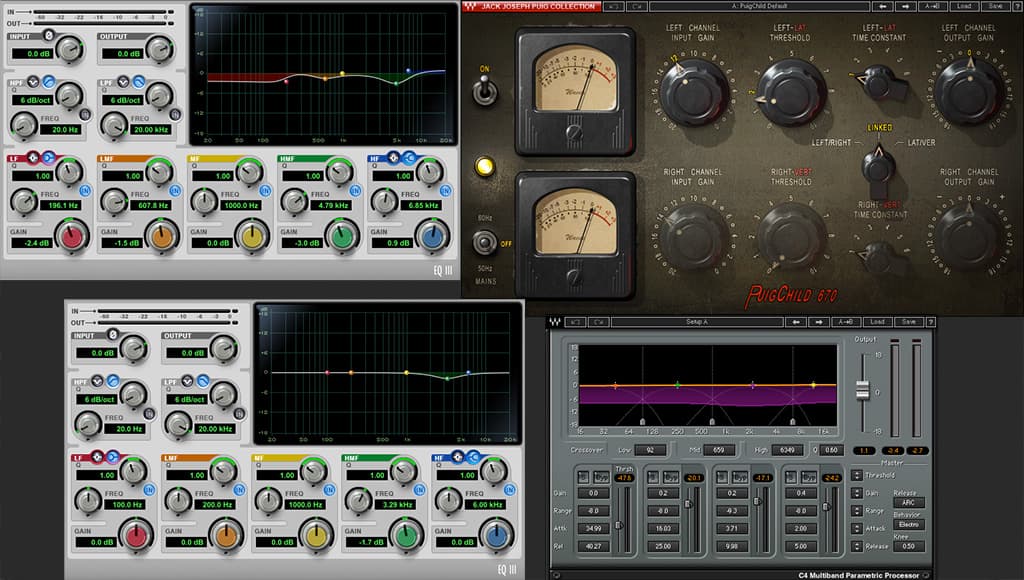1024x580 pixels.
Task: Click Save in the C4 toolbar
Action: [x=908, y=322]
